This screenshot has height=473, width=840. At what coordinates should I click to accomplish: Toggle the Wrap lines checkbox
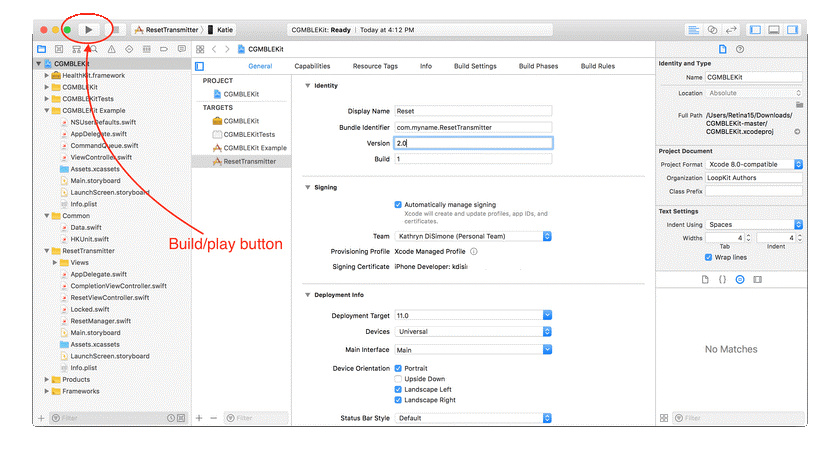pos(708,258)
